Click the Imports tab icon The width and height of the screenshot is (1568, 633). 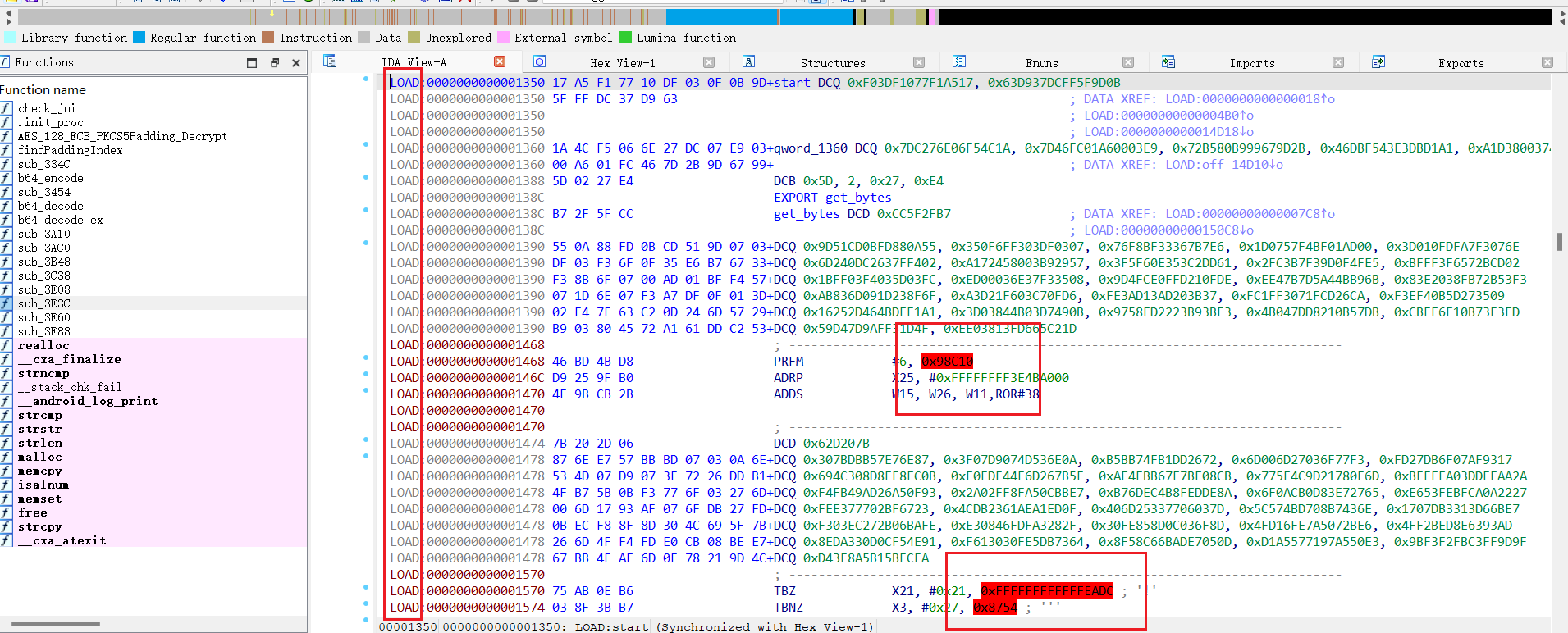(x=1168, y=61)
